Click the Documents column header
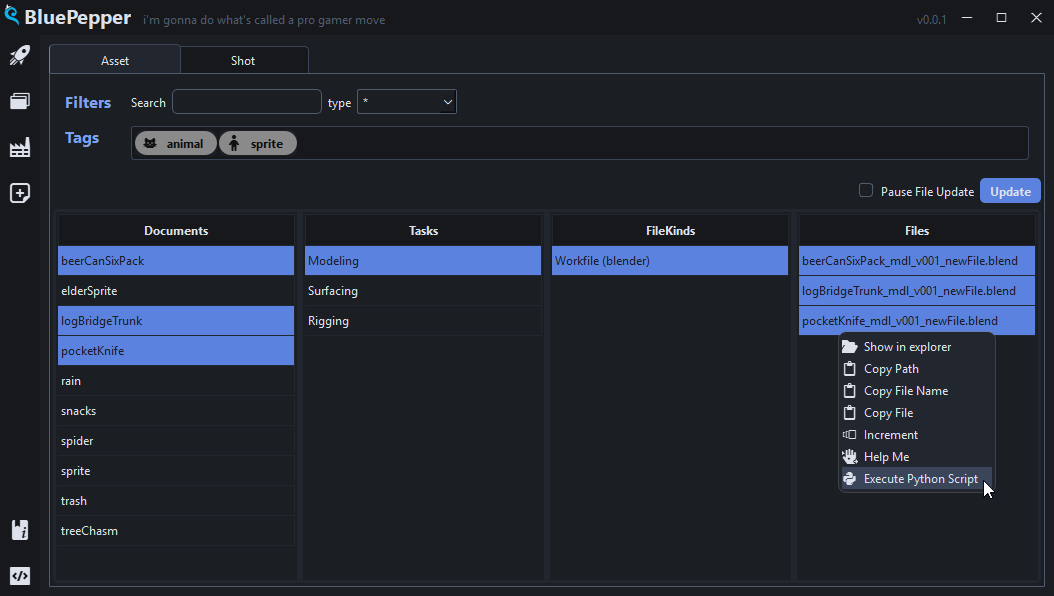Screen dimensions: 1054x596 (x=176, y=230)
